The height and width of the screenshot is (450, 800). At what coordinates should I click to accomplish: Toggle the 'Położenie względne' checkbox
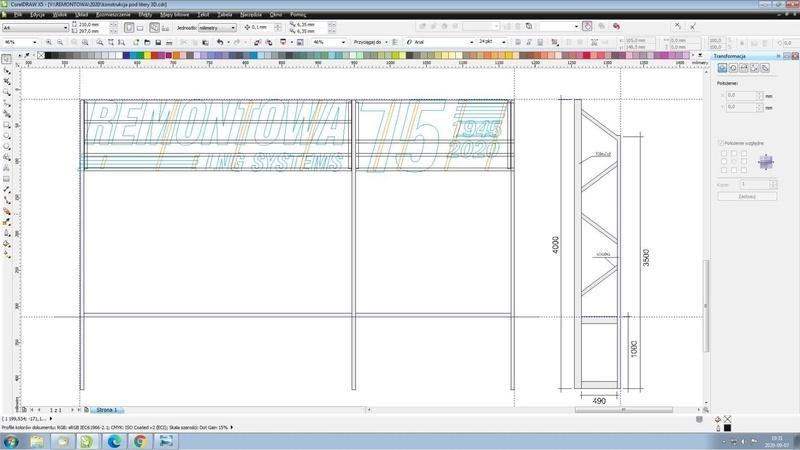722,143
